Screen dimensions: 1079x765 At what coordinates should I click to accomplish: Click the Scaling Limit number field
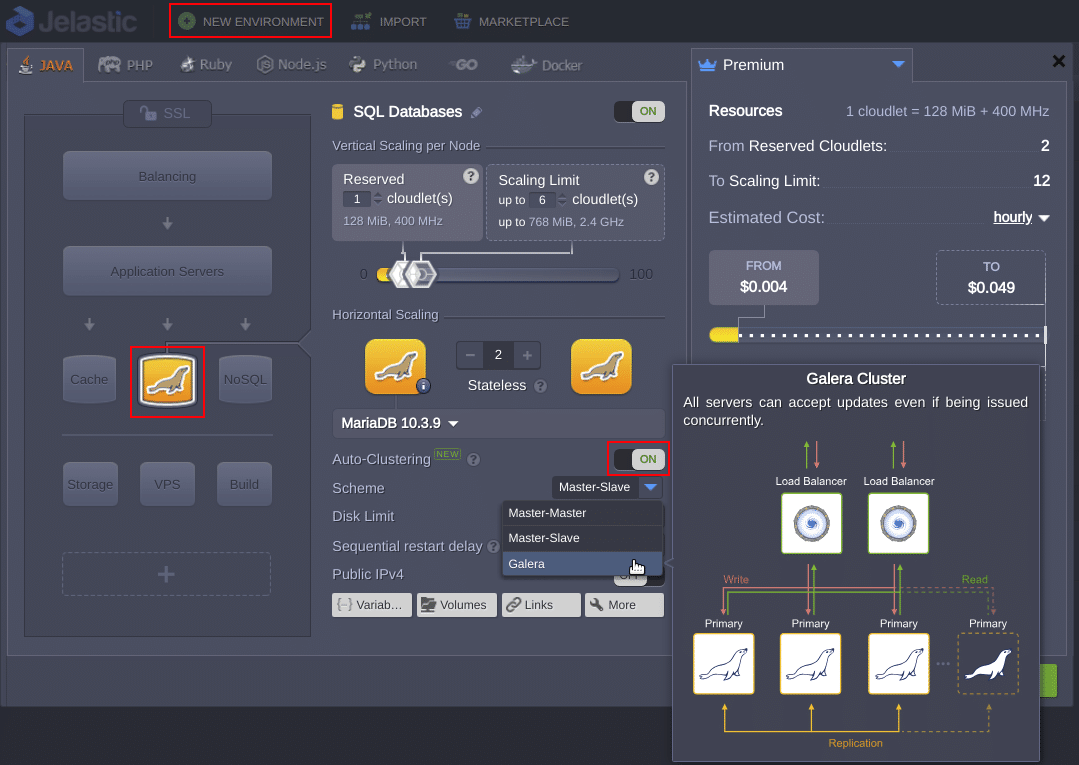click(542, 200)
